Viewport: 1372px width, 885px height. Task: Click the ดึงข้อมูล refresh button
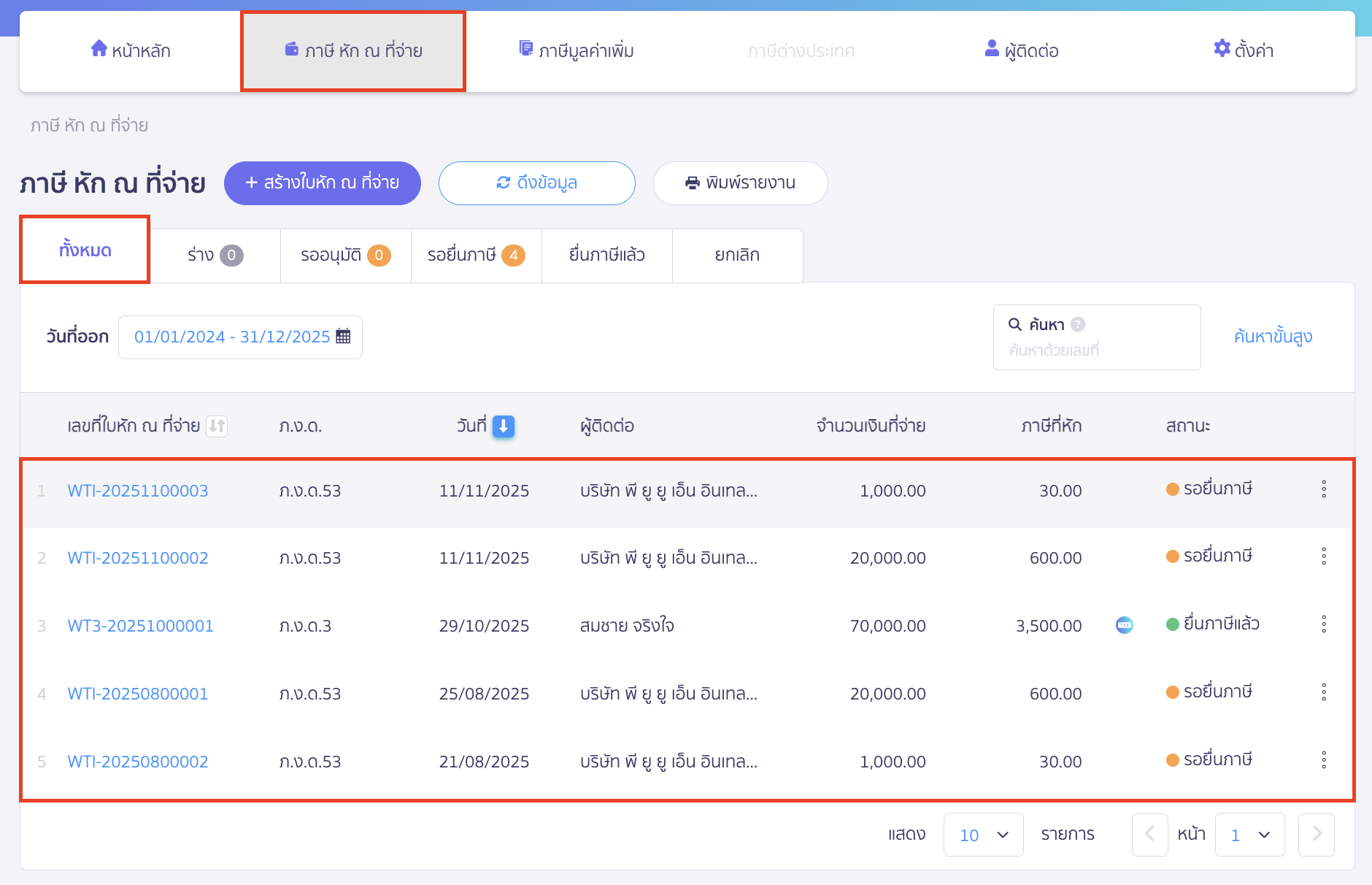pyautogui.click(x=536, y=183)
